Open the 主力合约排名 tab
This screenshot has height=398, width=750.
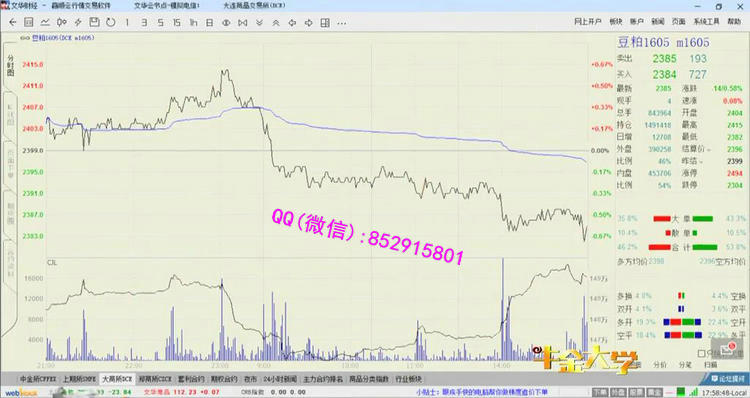(323, 379)
